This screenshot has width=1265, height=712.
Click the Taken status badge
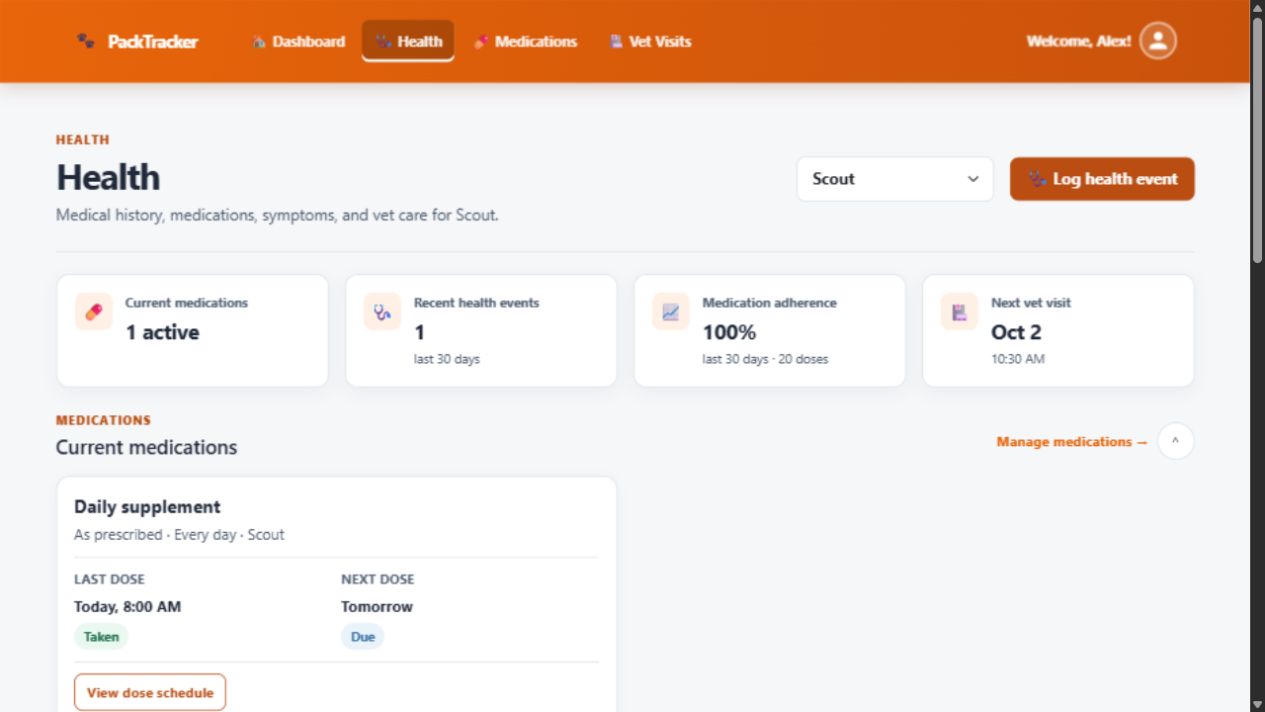tap(101, 637)
